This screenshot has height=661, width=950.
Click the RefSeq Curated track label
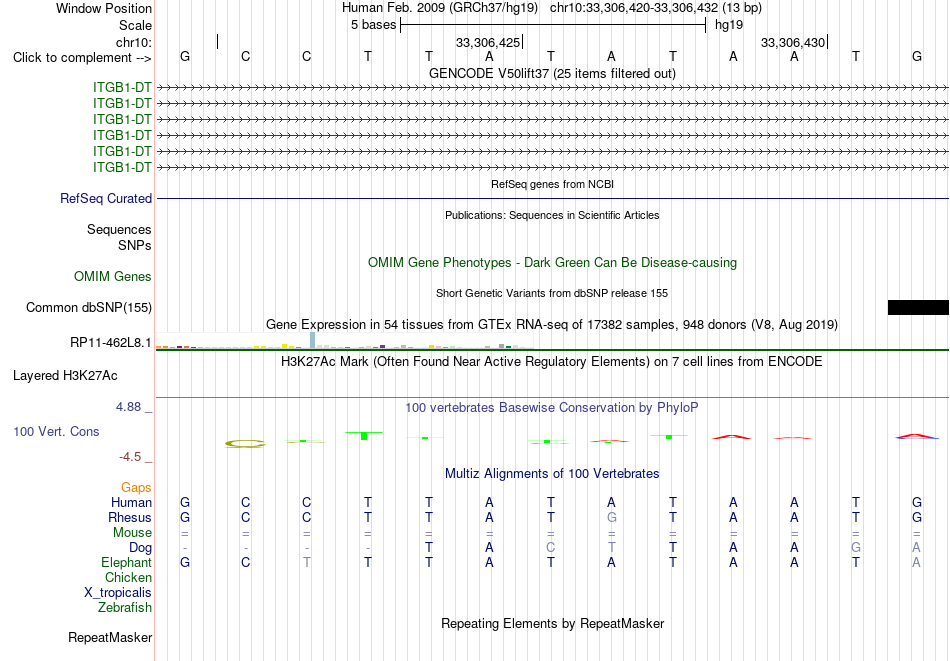tap(106, 199)
